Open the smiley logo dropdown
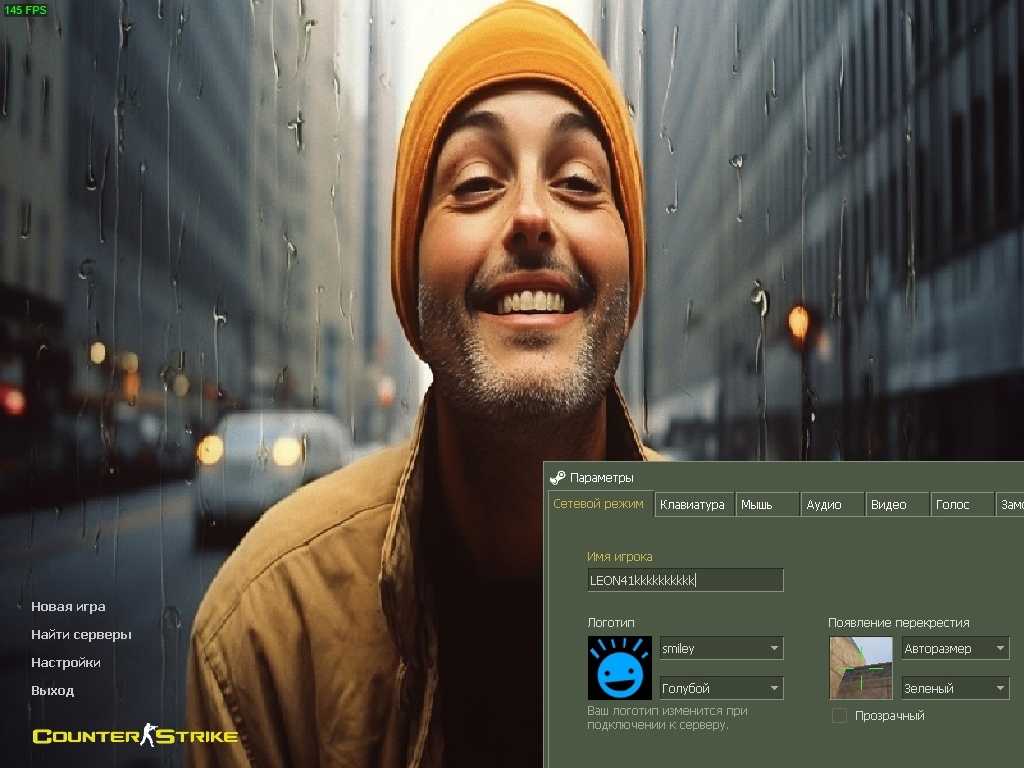The image size is (1024, 768). [720, 649]
